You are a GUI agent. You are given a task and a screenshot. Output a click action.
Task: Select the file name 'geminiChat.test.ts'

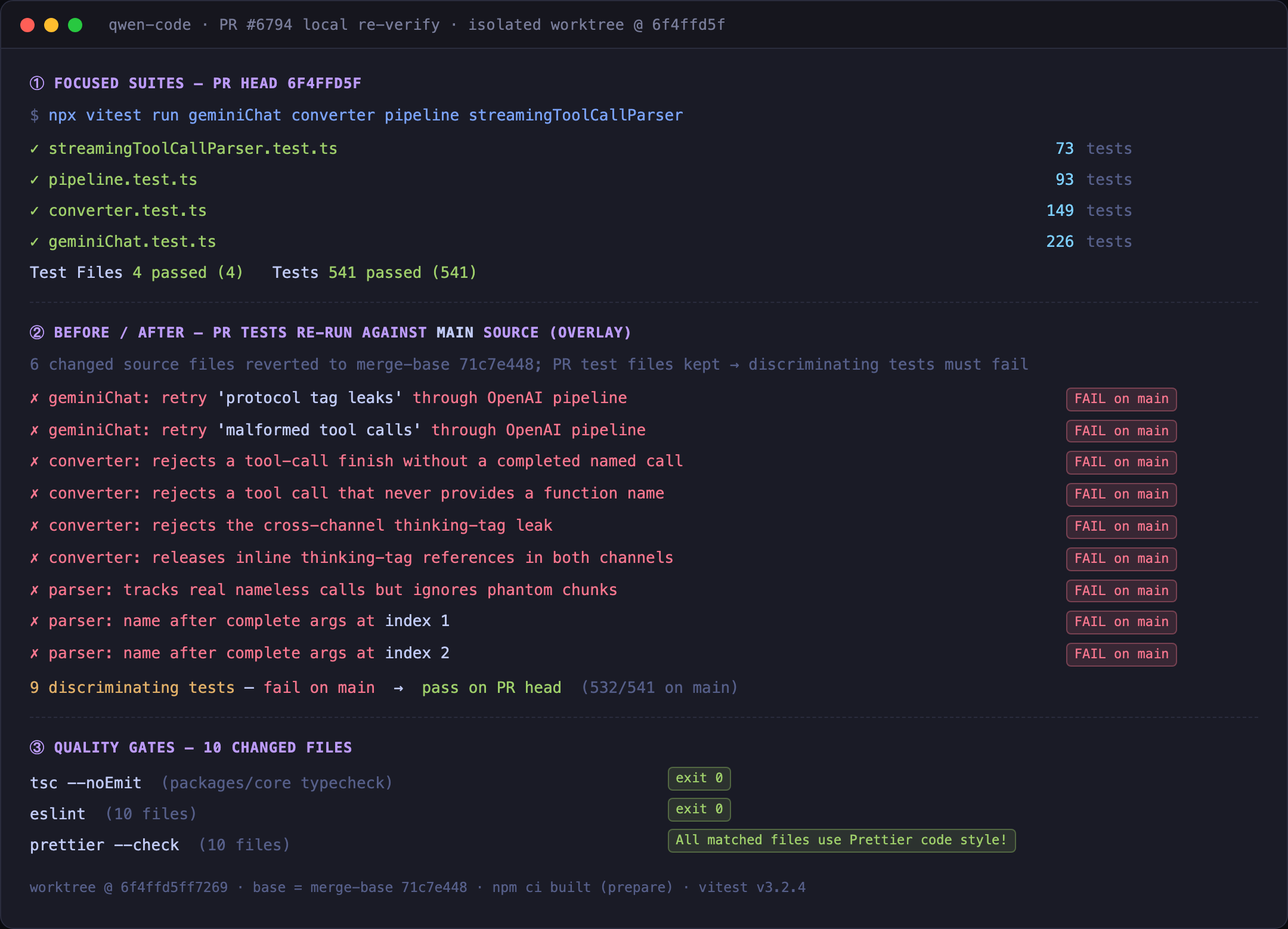132,241
